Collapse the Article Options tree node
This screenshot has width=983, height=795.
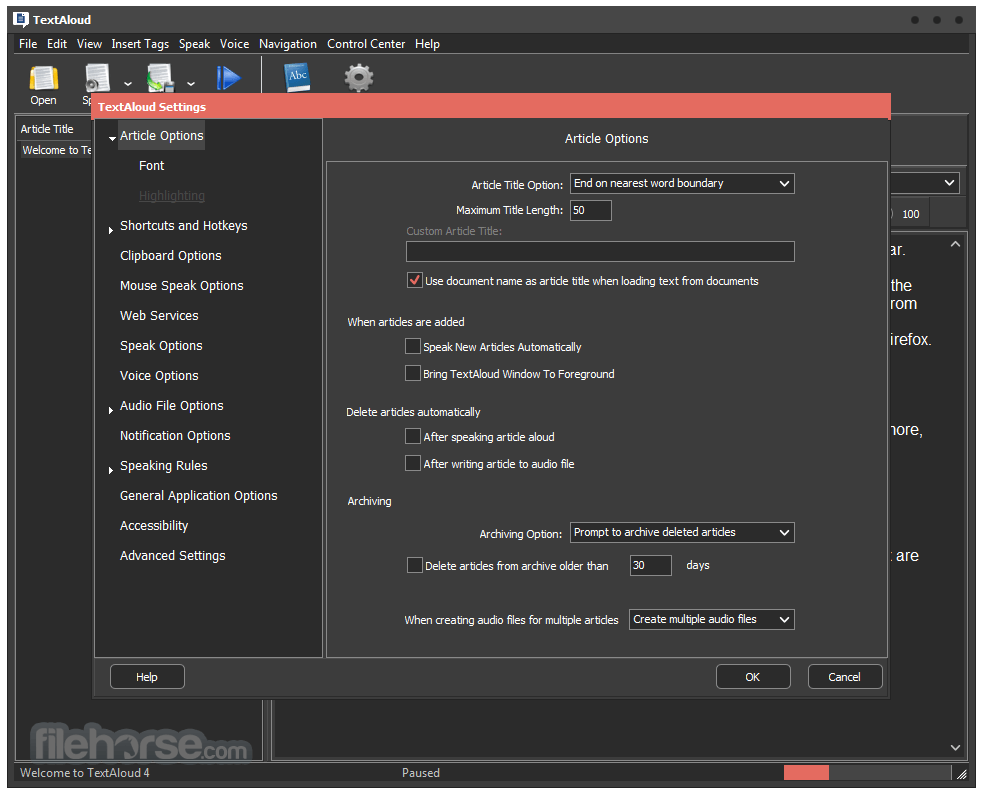coord(112,138)
